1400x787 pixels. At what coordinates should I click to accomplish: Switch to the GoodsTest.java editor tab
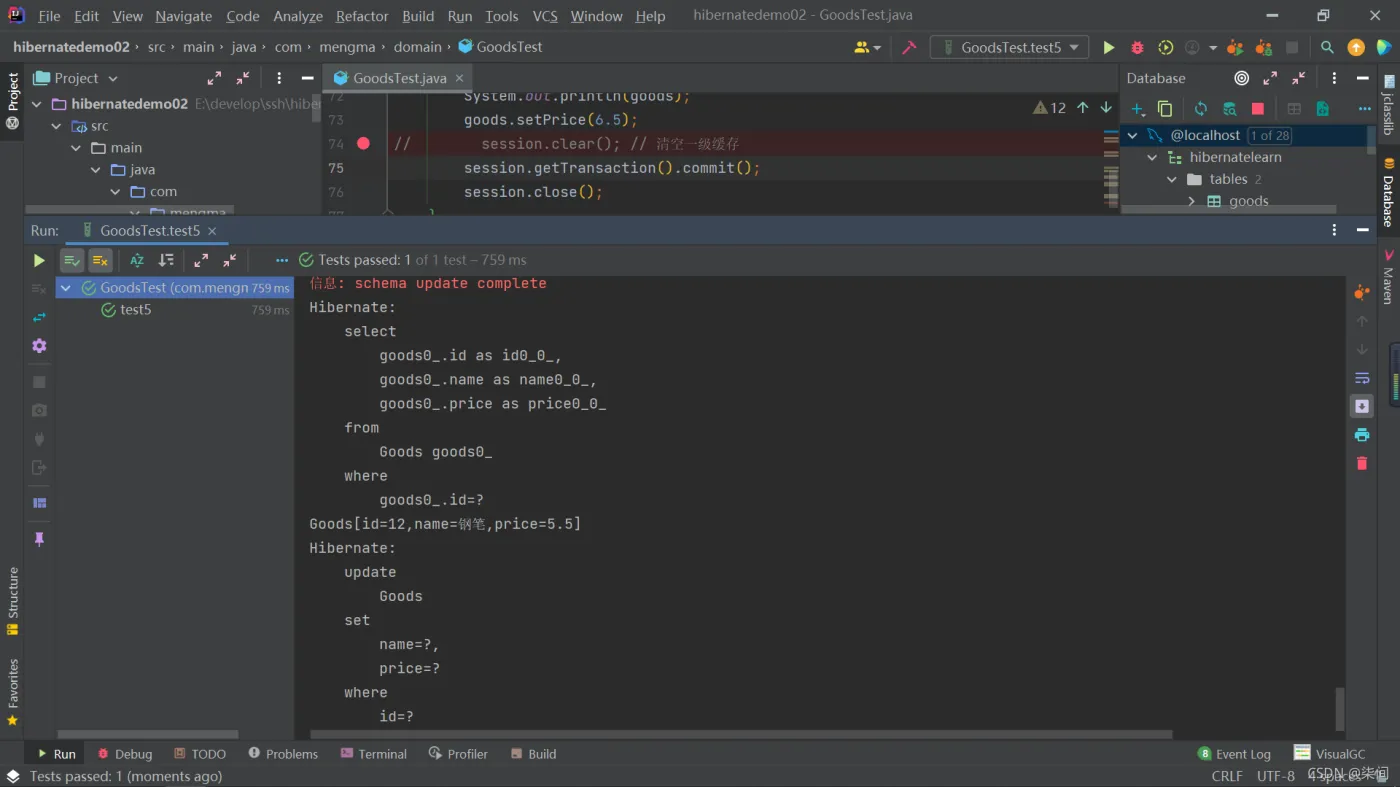pos(399,78)
